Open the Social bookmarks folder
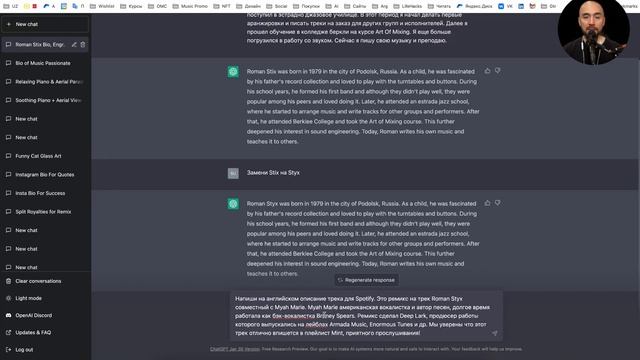 pos(276,6)
